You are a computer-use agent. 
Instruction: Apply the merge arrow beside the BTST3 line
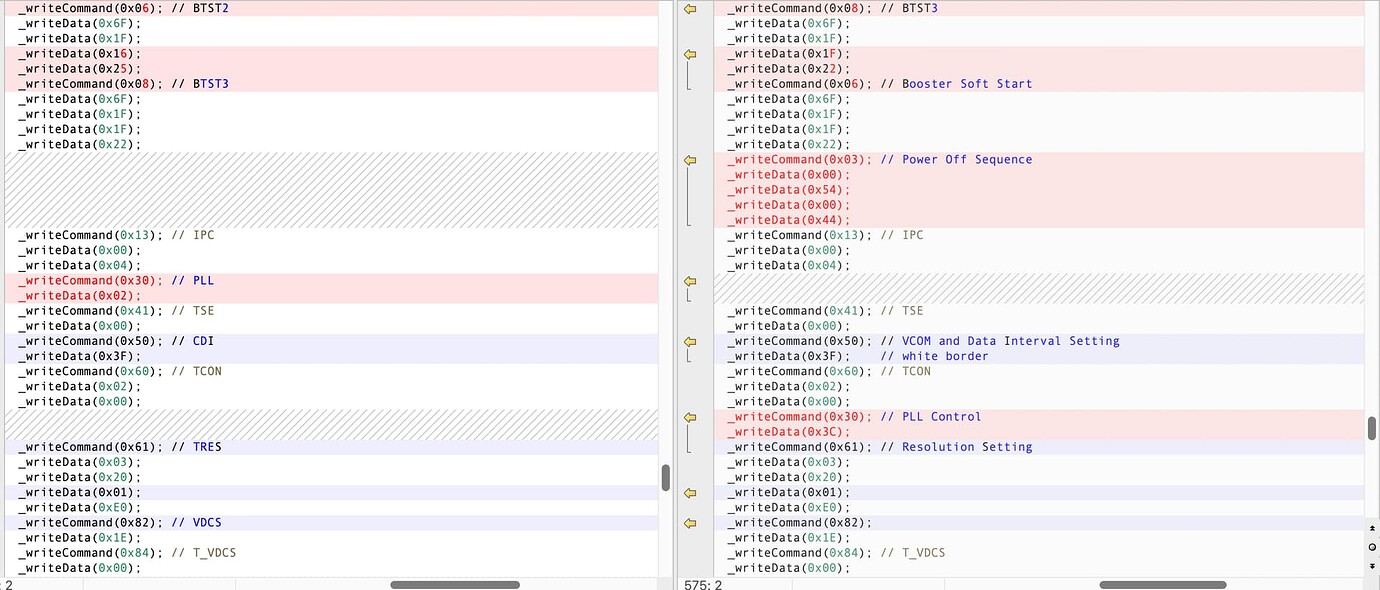tap(689, 9)
